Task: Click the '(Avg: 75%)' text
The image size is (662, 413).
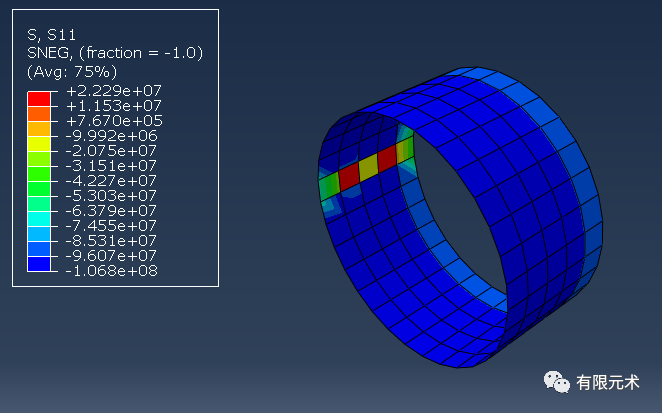Action: point(72,72)
